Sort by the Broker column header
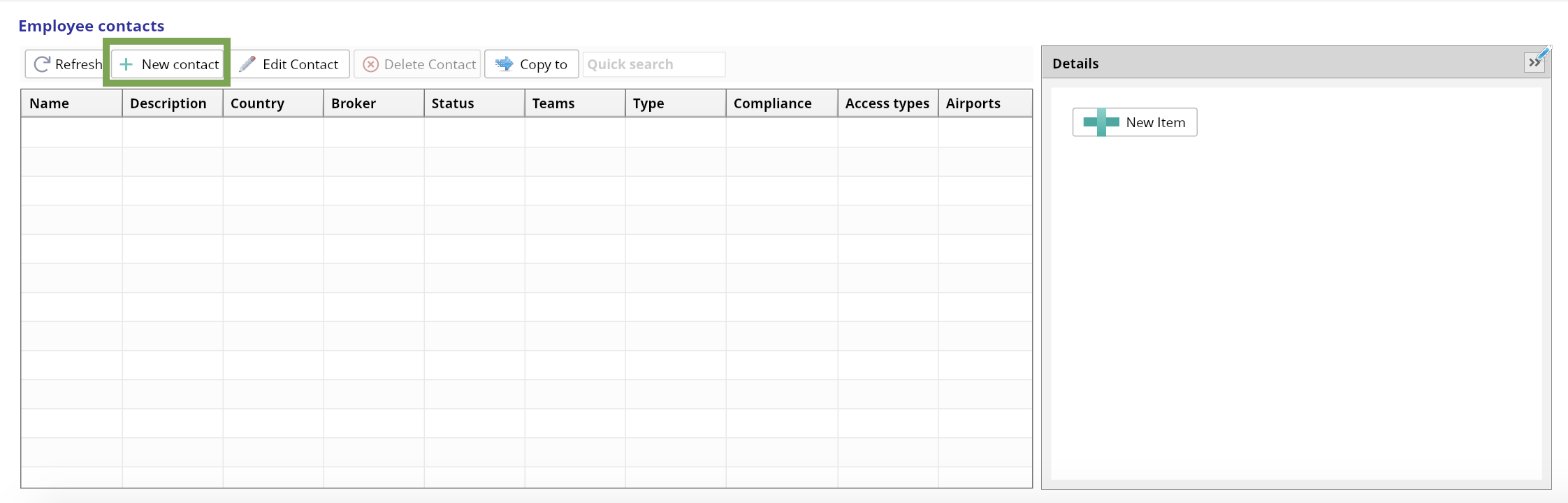Image resolution: width=1568 pixels, height=503 pixels. (x=354, y=103)
